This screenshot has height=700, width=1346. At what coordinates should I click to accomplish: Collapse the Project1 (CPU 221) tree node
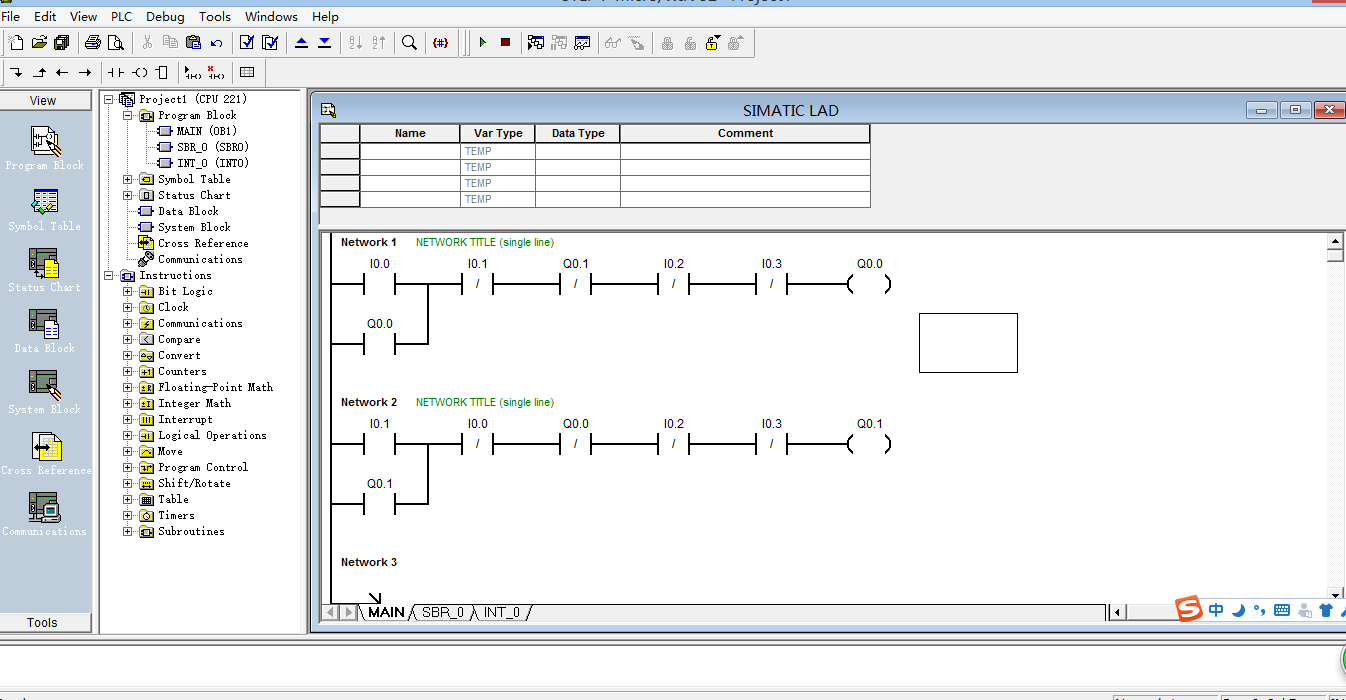109,99
